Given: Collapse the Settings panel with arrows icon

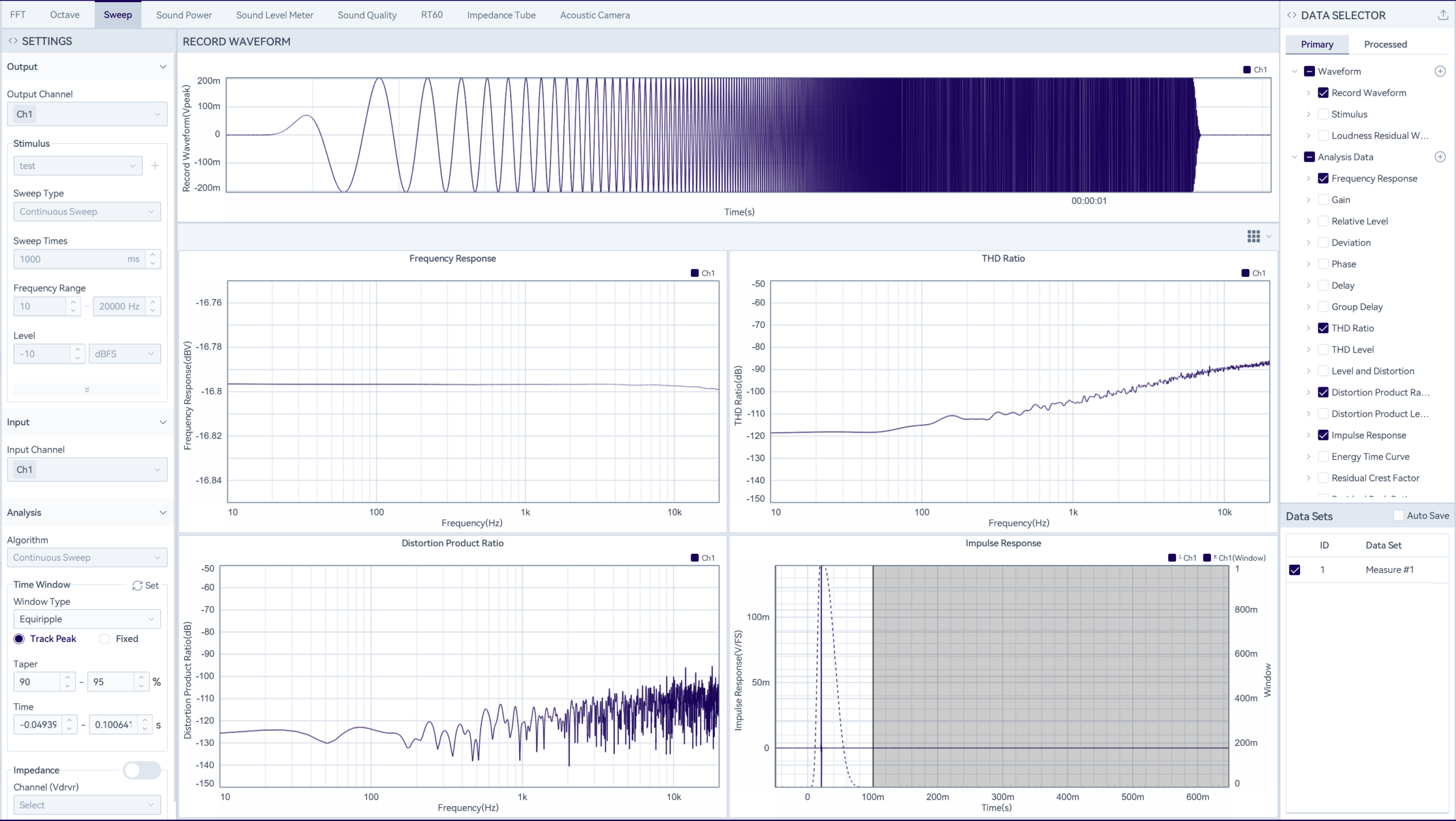Looking at the screenshot, I should point(13,41).
